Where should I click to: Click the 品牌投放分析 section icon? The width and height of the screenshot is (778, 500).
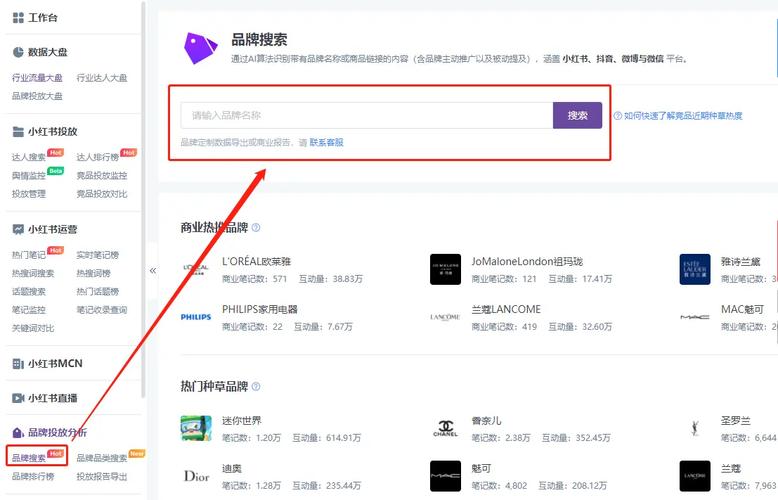[18, 433]
